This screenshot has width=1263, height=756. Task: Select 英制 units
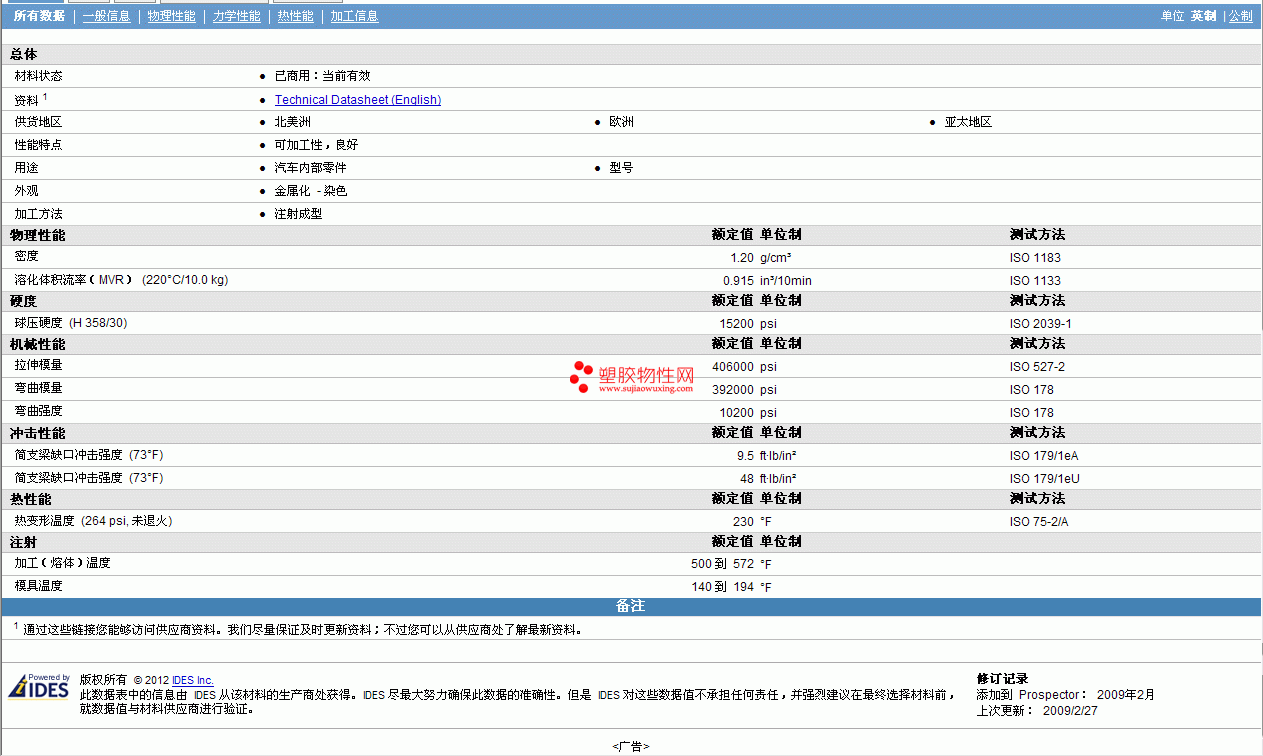pyautogui.click(x=1203, y=17)
